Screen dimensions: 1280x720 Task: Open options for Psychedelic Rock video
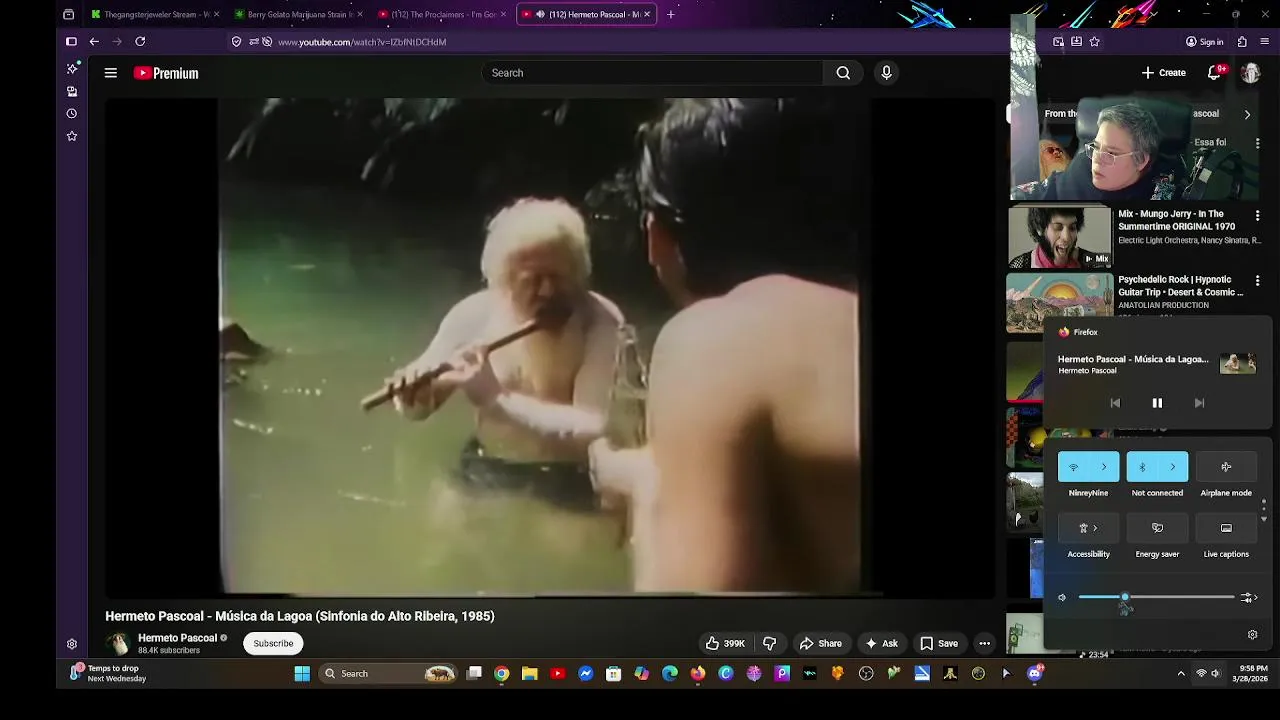[1258, 281]
